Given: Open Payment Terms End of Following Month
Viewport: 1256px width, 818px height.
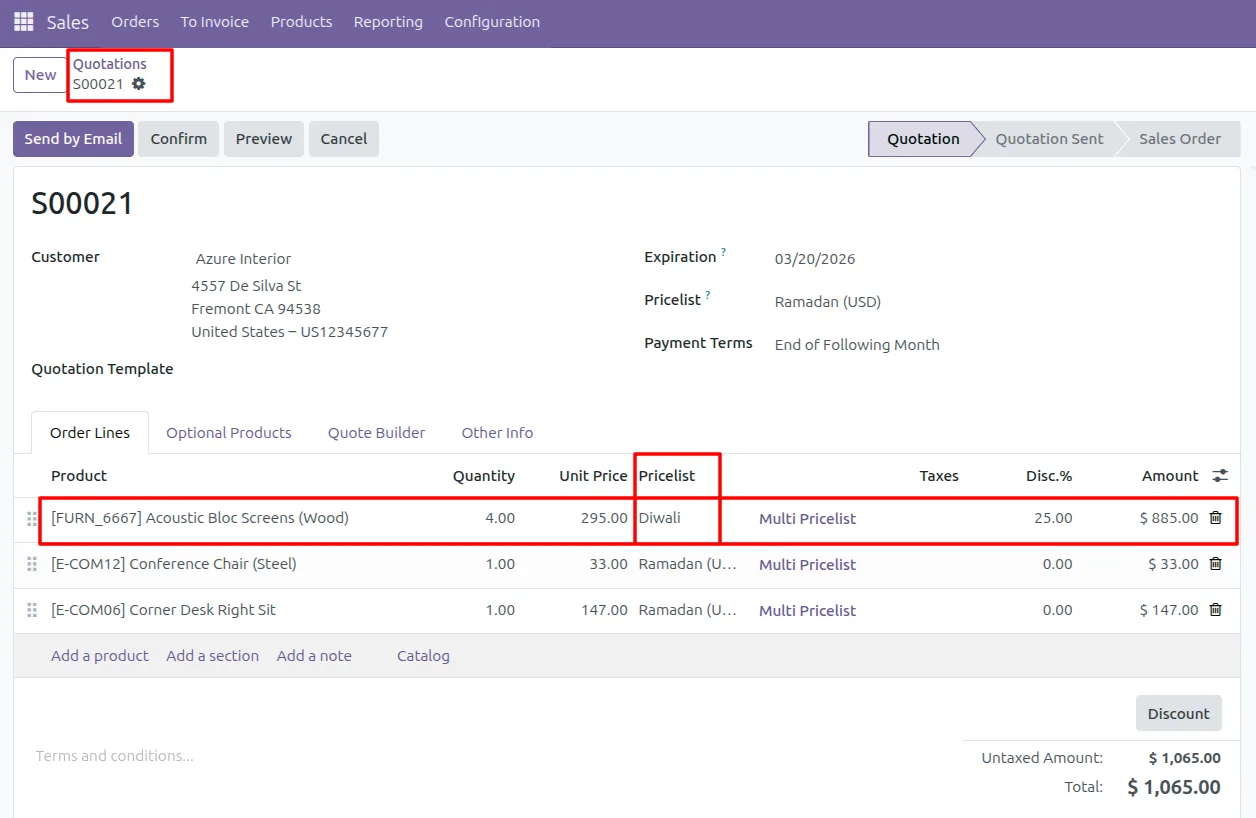Looking at the screenshot, I should (x=857, y=345).
